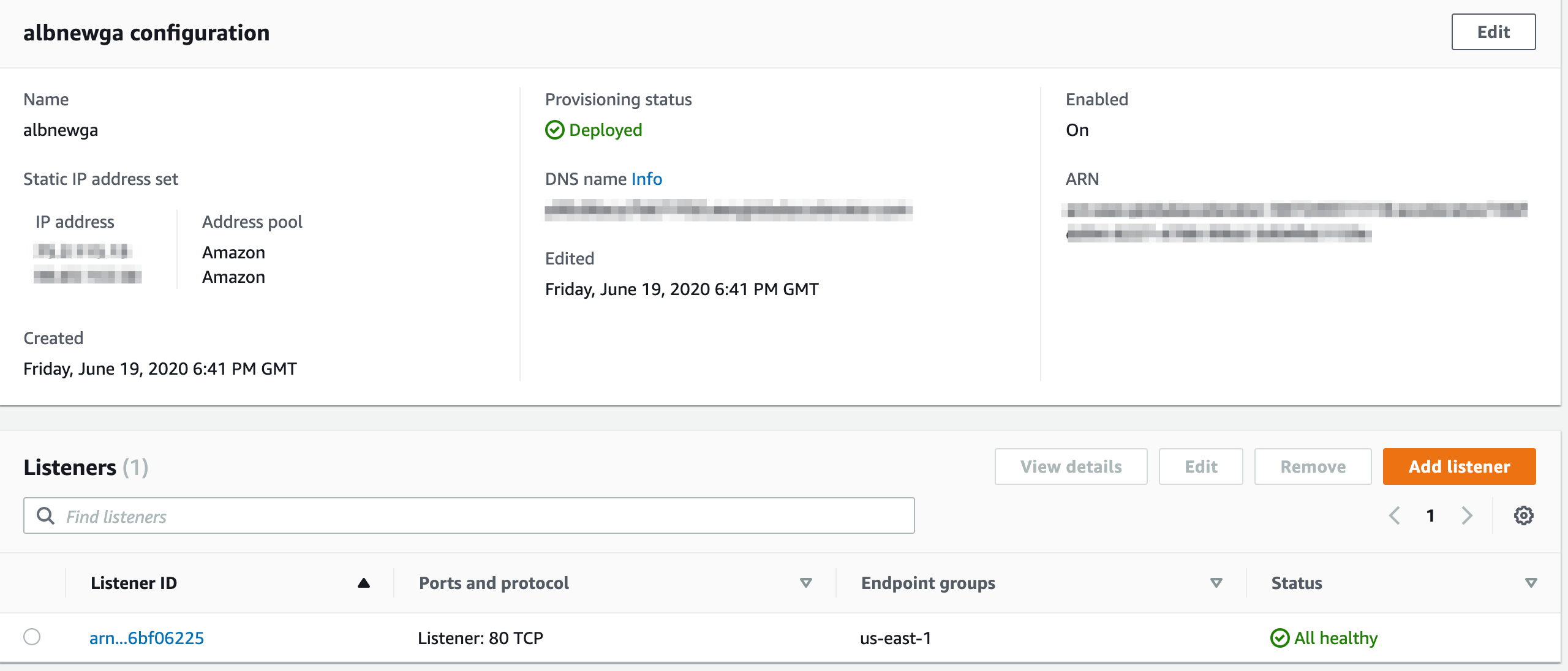Image resolution: width=1568 pixels, height=671 pixels.
Task: Open the arn...6bf06225 listener link
Action: click(146, 638)
